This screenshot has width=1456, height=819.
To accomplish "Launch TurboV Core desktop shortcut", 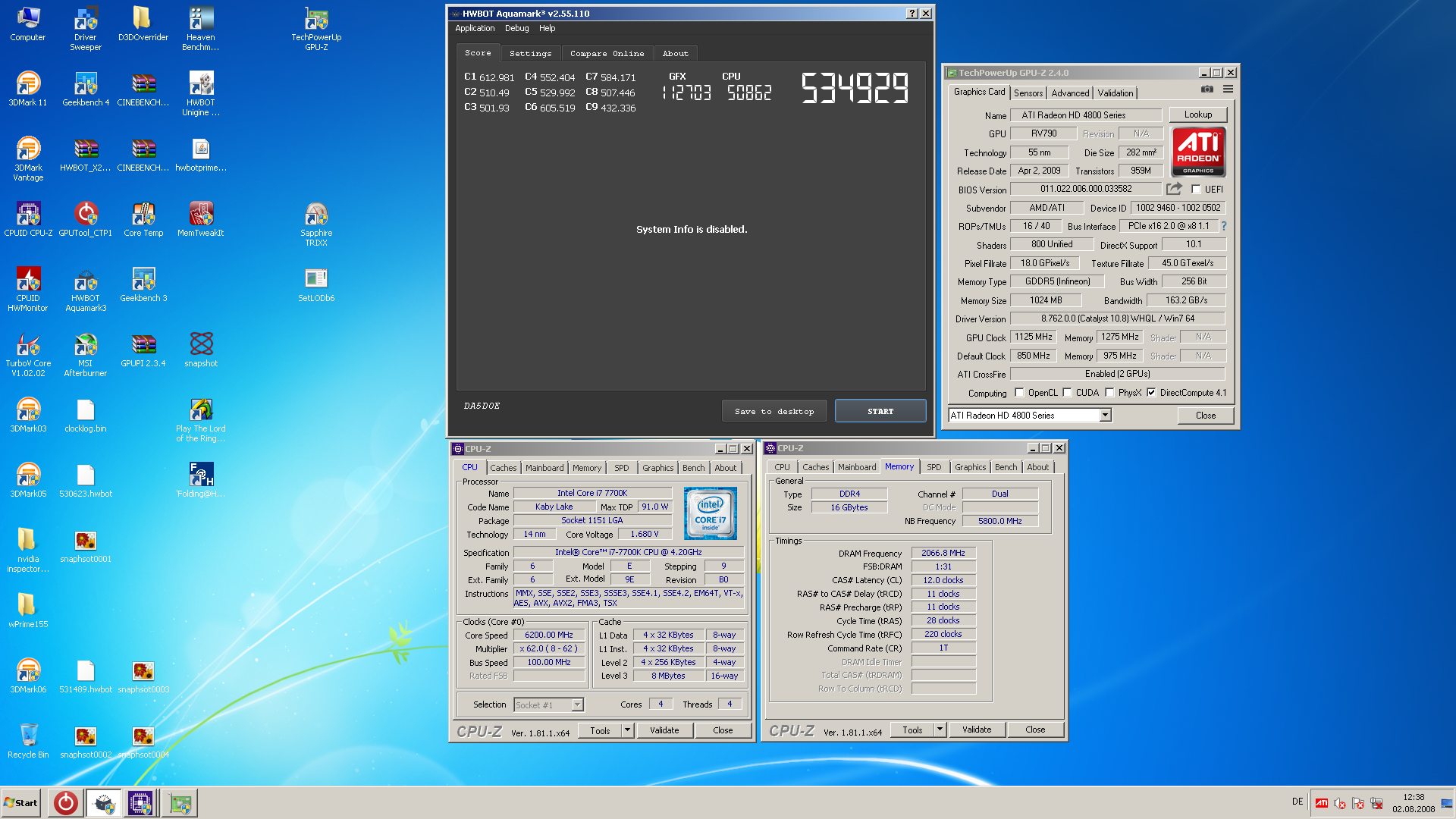I will coord(28,354).
